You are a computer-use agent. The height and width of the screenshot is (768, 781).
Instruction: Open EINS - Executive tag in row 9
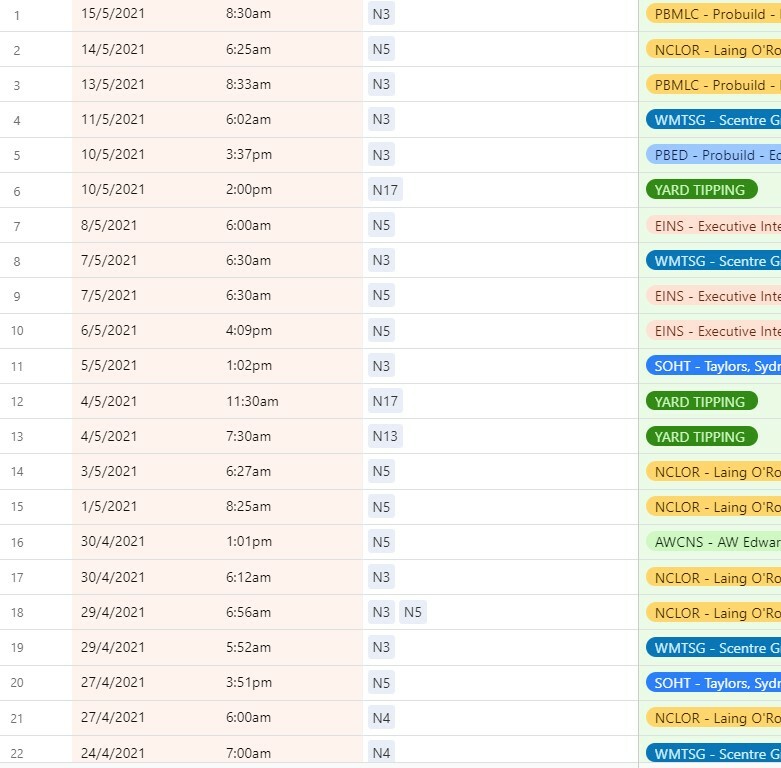[713, 296]
